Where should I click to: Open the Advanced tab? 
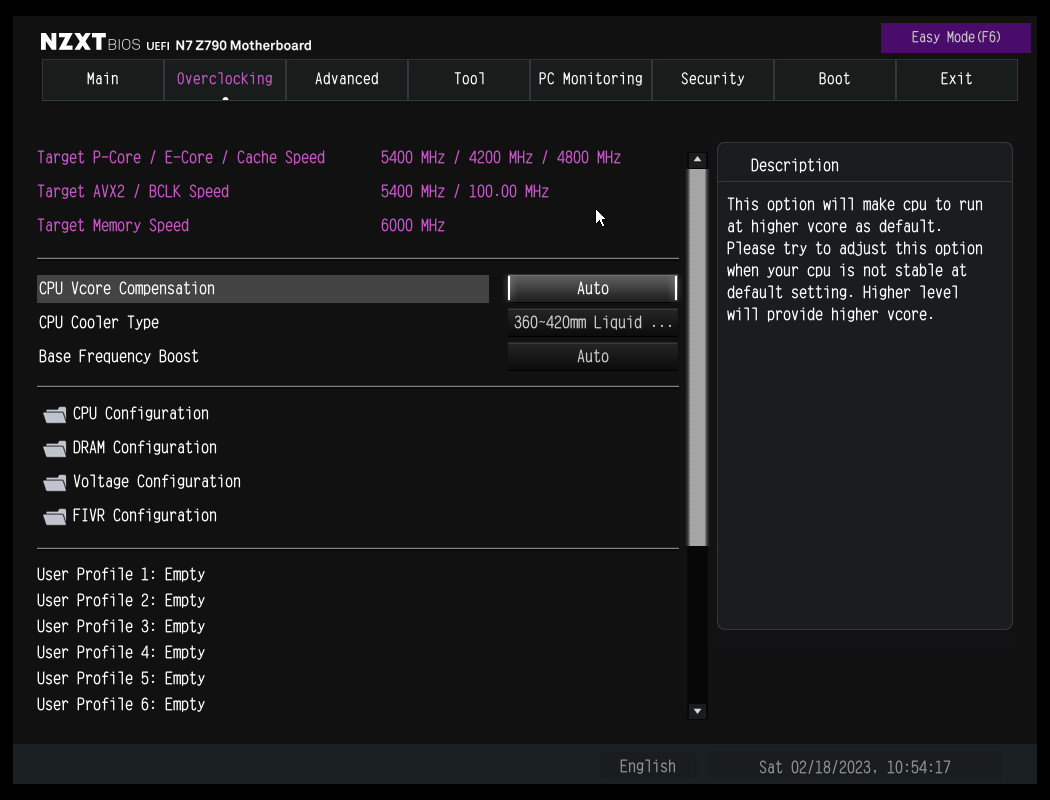click(x=347, y=79)
